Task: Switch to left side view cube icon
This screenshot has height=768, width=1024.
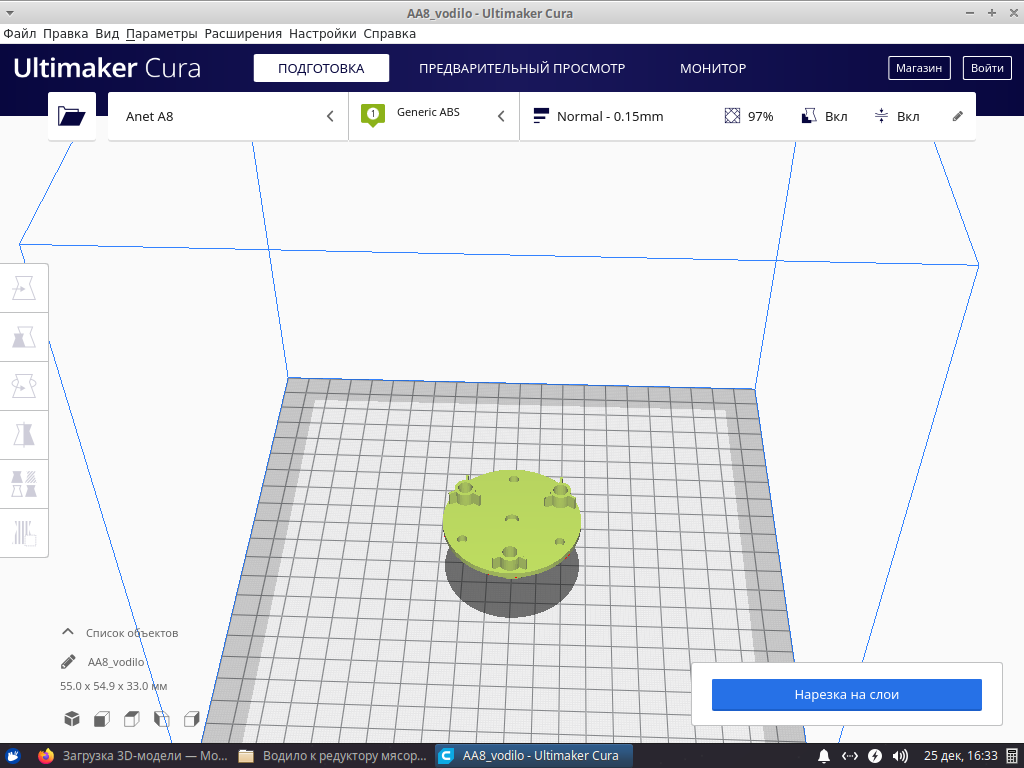Action: coord(161,719)
